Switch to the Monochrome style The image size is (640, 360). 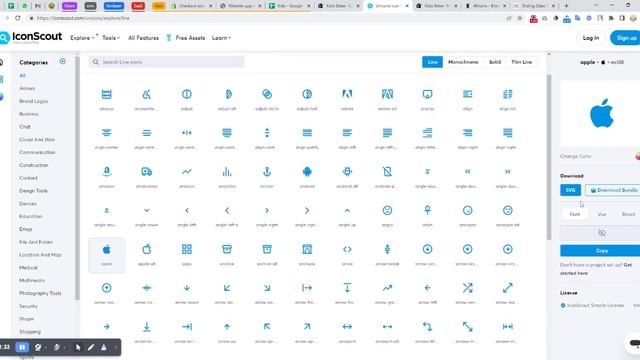tap(463, 62)
